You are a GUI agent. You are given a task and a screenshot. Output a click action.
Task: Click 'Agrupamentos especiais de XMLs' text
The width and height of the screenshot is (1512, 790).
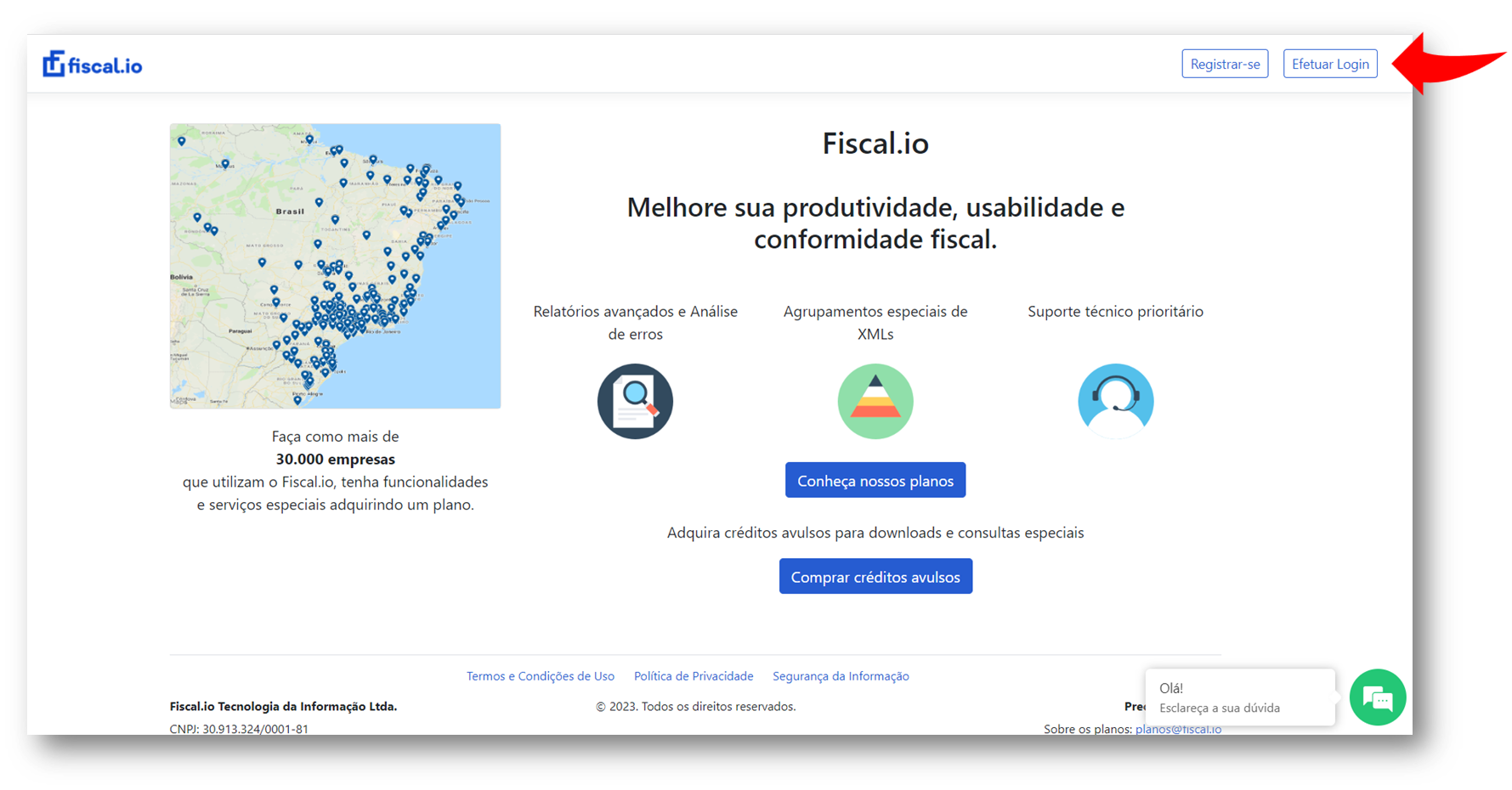pos(875,323)
